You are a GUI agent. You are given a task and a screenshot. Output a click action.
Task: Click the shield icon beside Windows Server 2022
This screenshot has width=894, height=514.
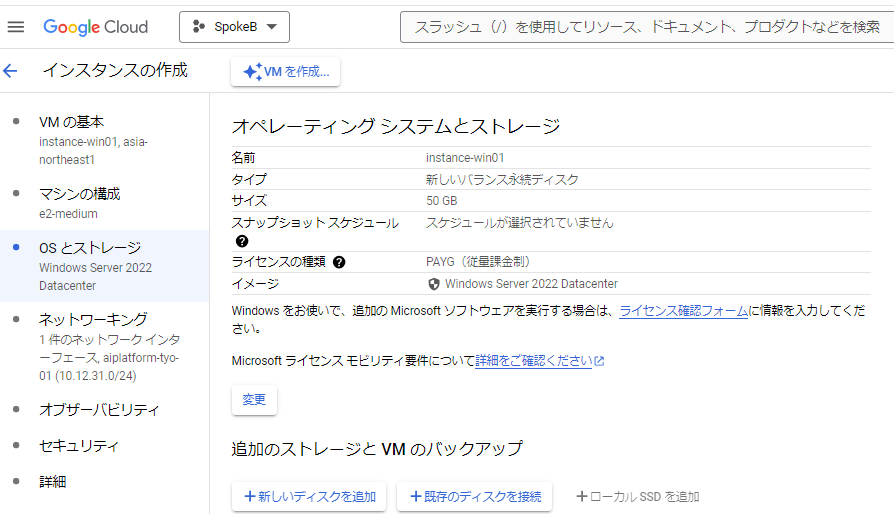pos(434,284)
